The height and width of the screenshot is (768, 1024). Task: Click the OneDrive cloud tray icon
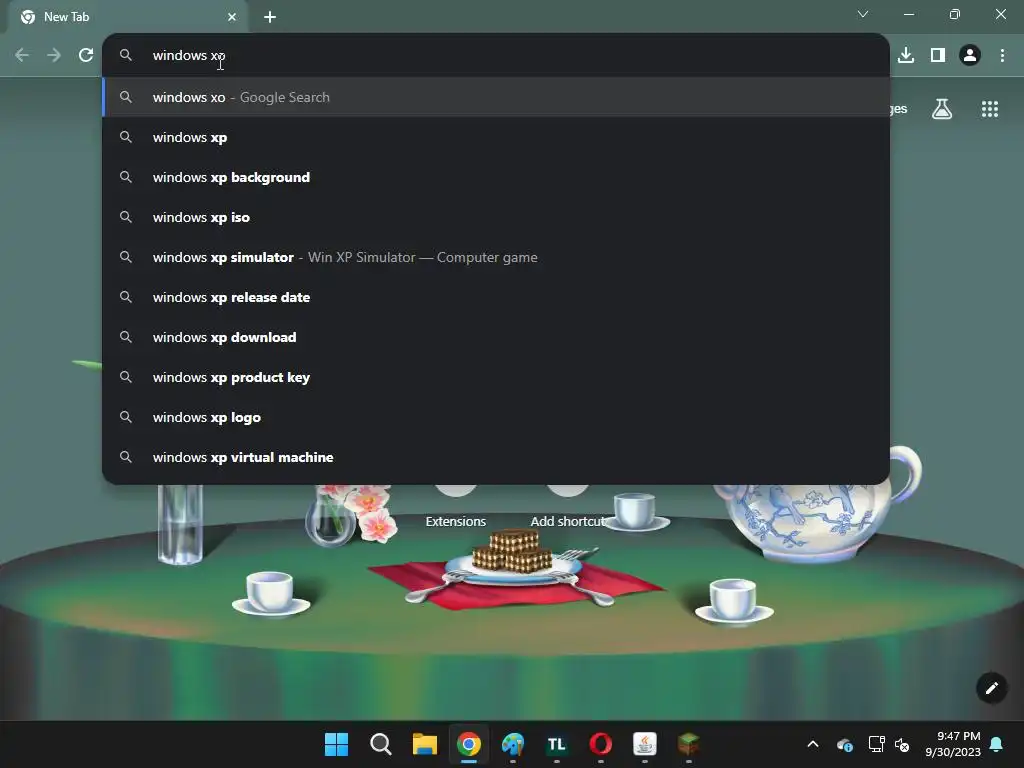click(x=844, y=744)
